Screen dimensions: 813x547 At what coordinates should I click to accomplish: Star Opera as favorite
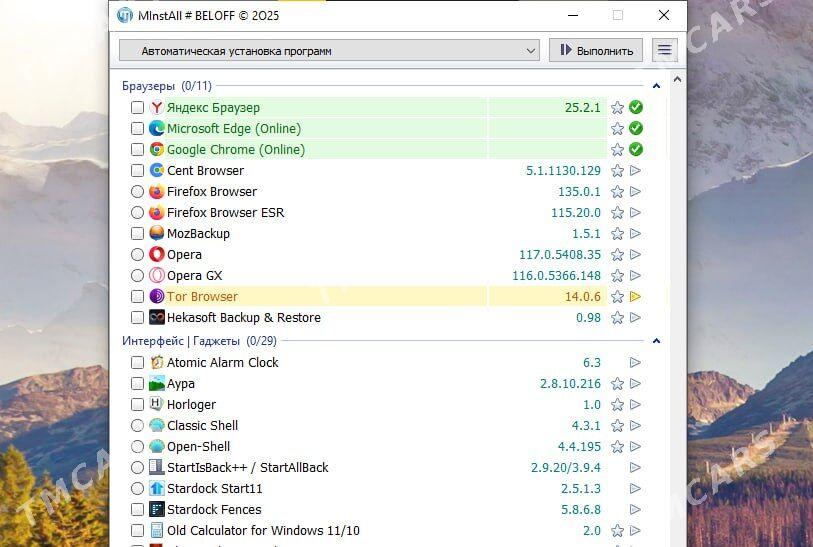coord(617,255)
